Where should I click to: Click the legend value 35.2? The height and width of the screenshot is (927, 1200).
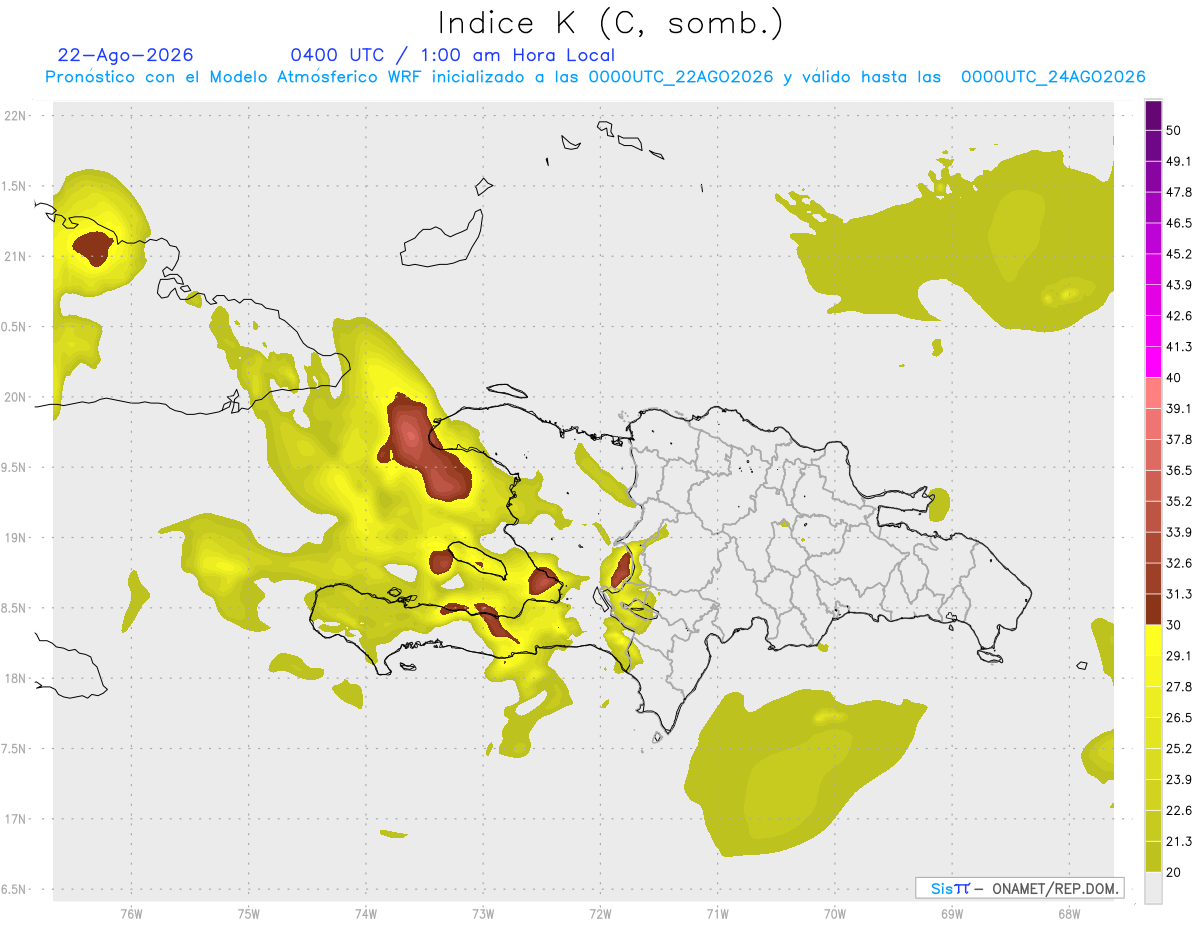click(x=1178, y=501)
